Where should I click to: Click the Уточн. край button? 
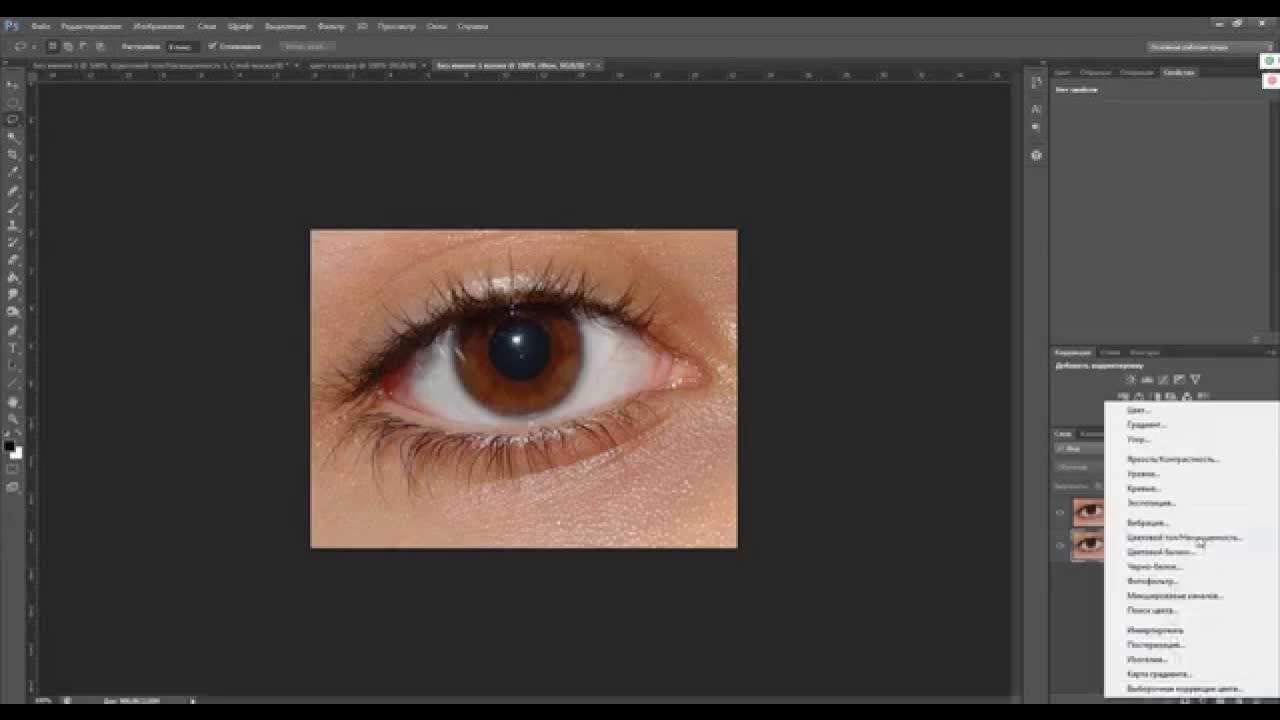306,46
